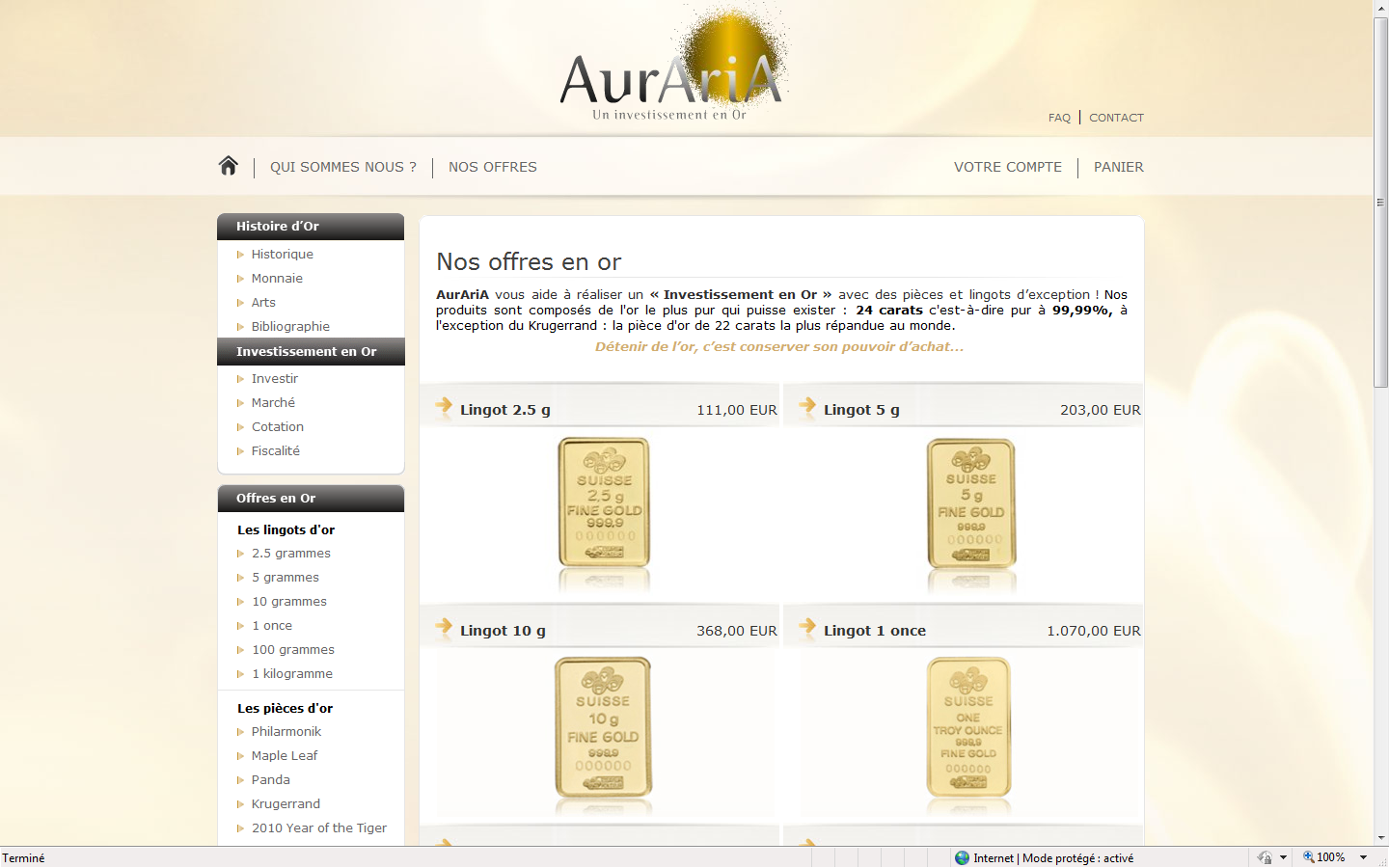This screenshot has width=1389, height=868.
Task: Click the zoom magnifier icon in status bar
Action: point(1309,856)
